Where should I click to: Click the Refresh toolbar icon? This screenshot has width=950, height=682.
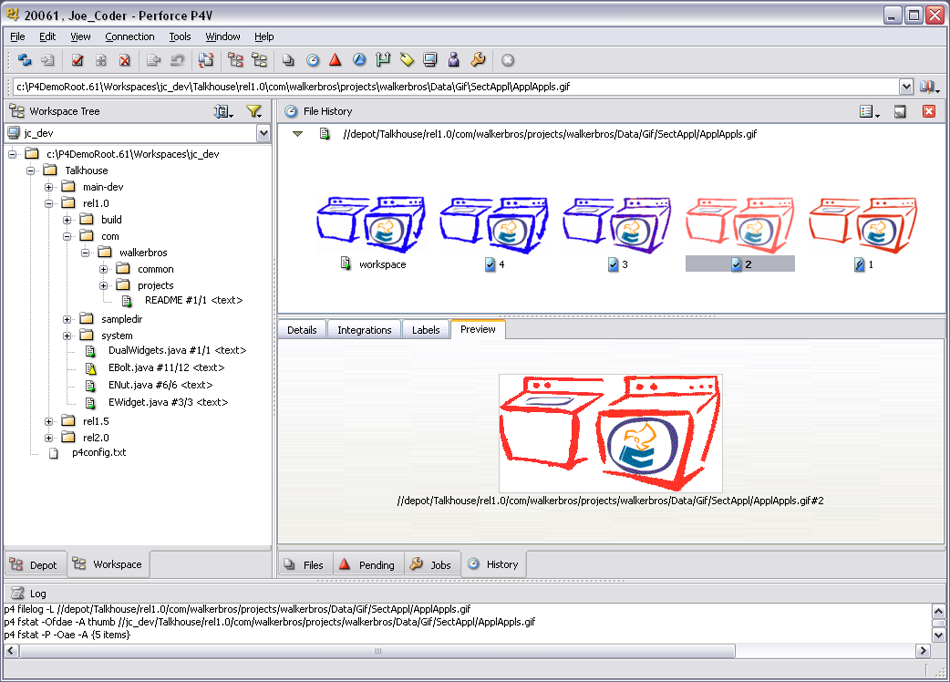pos(25,61)
